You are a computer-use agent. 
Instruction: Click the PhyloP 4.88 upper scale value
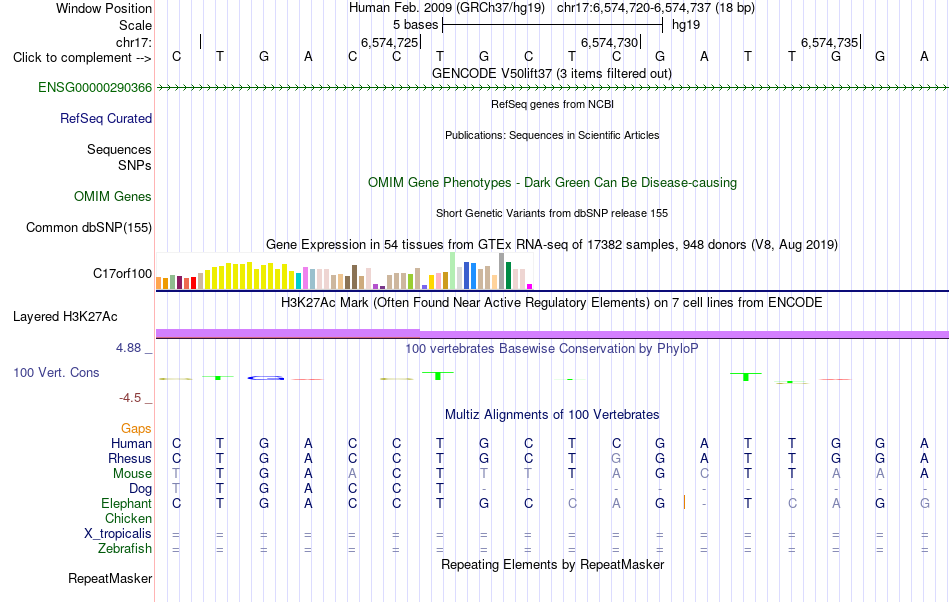(128, 348)
